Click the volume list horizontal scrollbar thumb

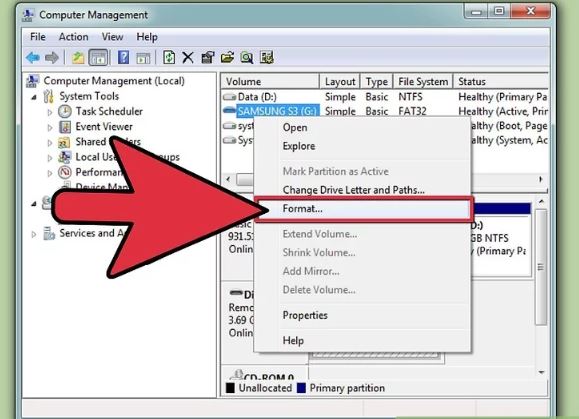click(x=245, y=180)
